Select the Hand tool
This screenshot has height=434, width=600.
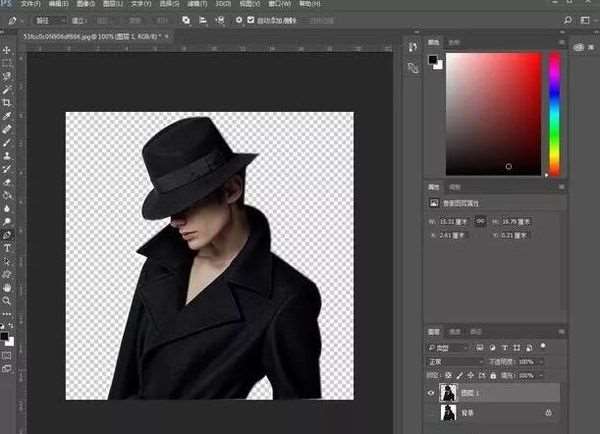click(x=7, y=288)
